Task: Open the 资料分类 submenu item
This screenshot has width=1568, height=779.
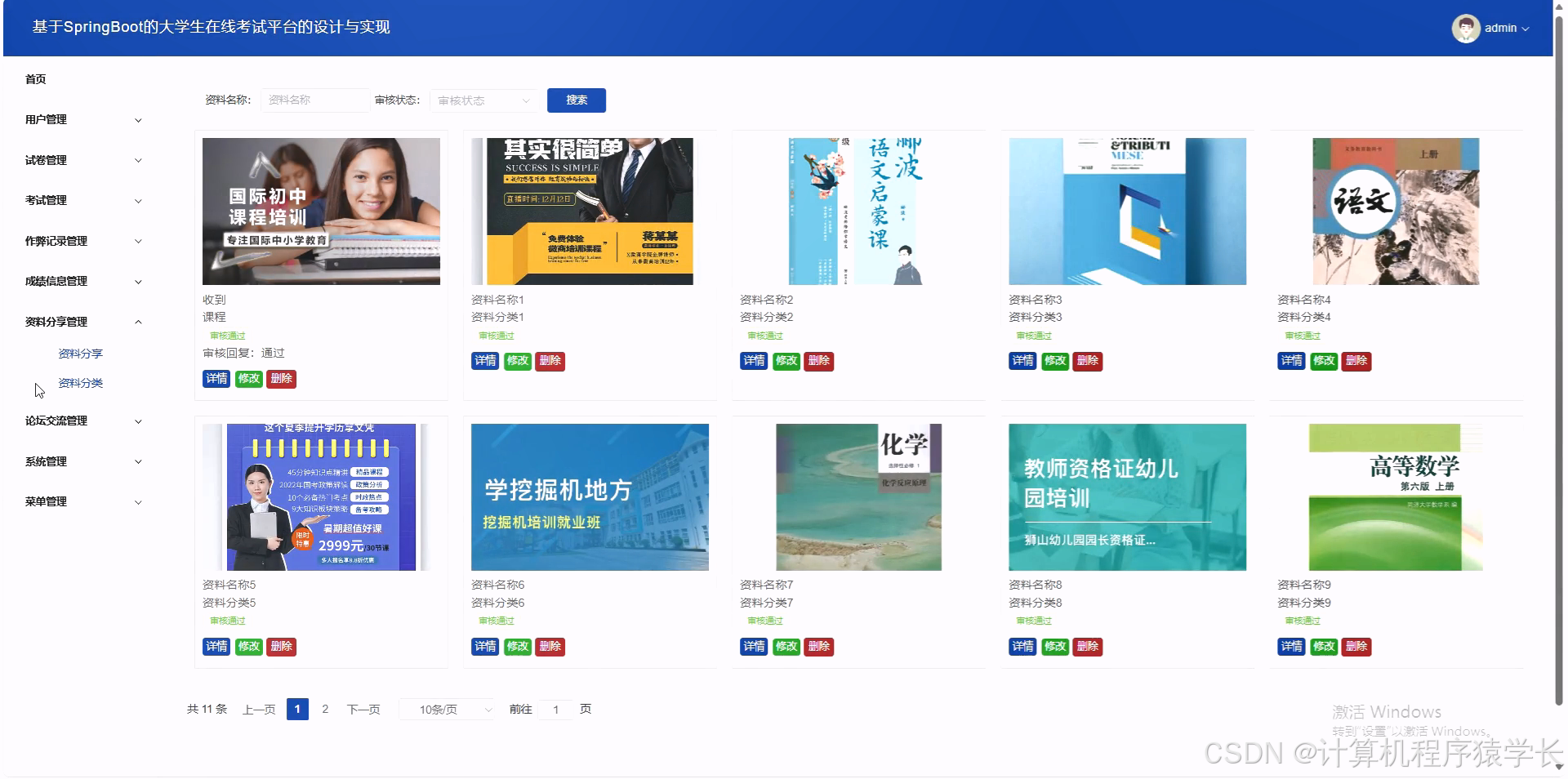Action: click(80, 383)
